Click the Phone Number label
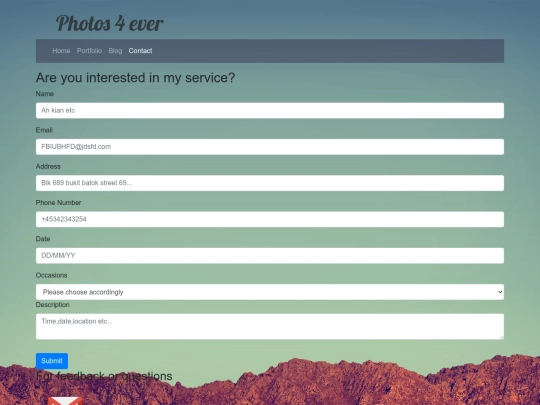 (58, 203)
